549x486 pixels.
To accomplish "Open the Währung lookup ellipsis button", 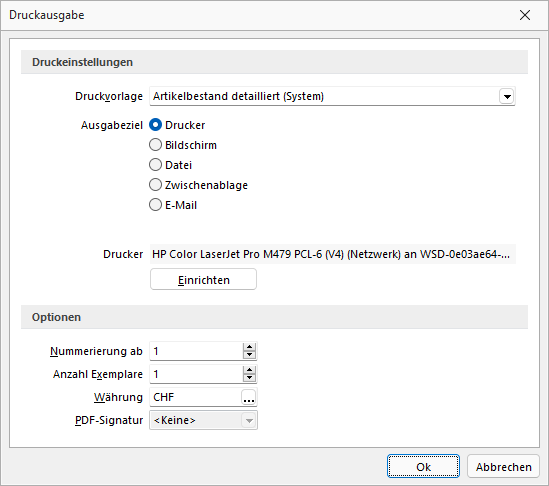I will tap(249, 397).
